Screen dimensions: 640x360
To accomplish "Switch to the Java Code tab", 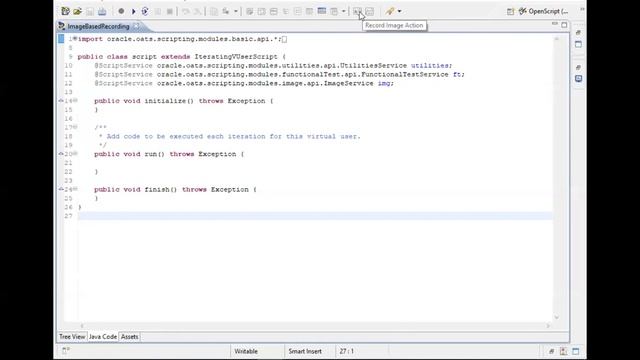I will pos(103,337).
